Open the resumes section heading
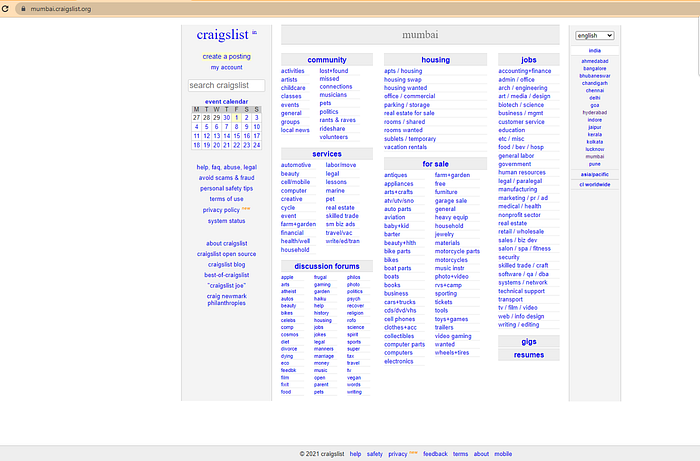The width and height of the screenshot is (700, 461). pos(529,355)
